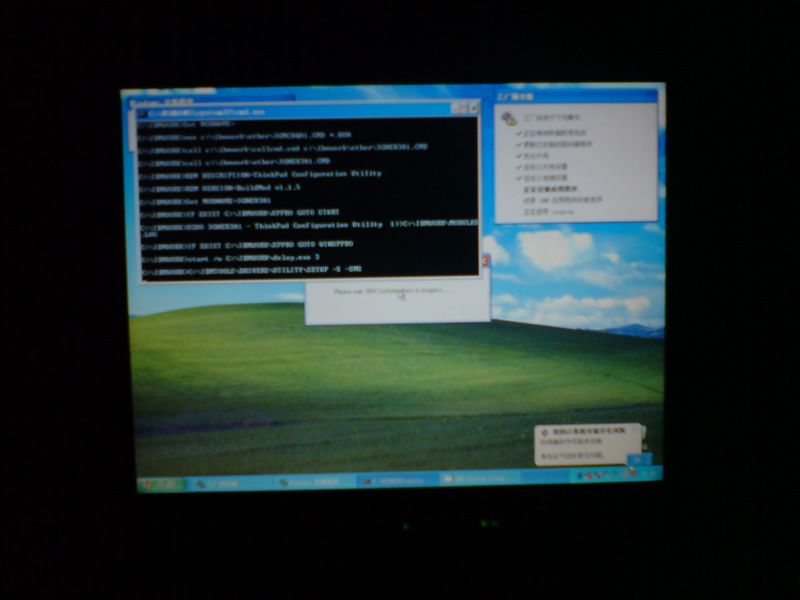
Task: Click the security alert balloon message
Action: coord(572,448)
